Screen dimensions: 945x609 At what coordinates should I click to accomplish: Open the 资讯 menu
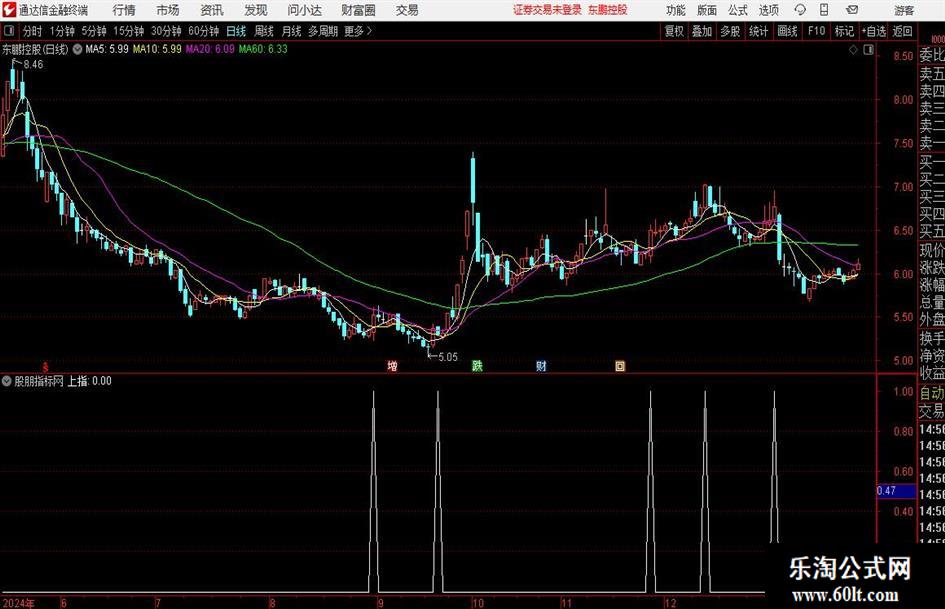point(212,10)
